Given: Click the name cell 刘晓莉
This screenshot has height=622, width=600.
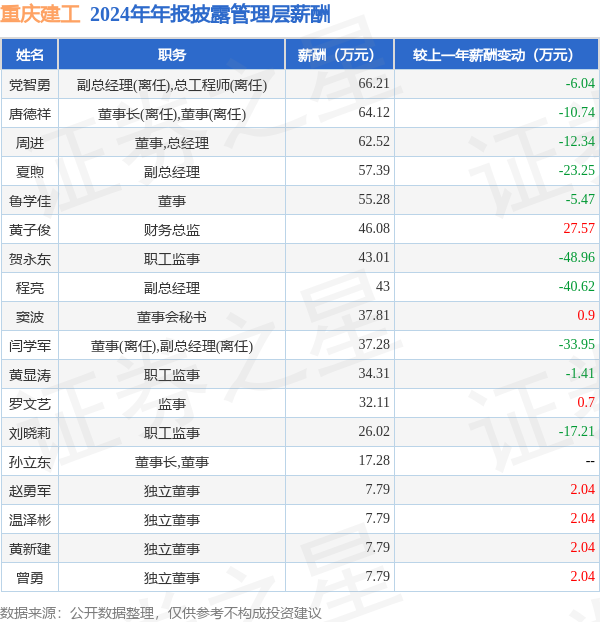Looking at the screenshot, I should [30, 433].
